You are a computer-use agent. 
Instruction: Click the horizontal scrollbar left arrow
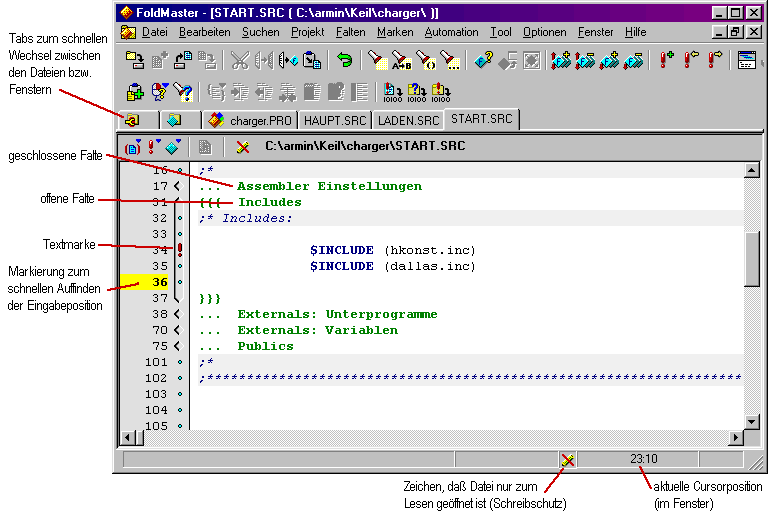pos(127,437)
